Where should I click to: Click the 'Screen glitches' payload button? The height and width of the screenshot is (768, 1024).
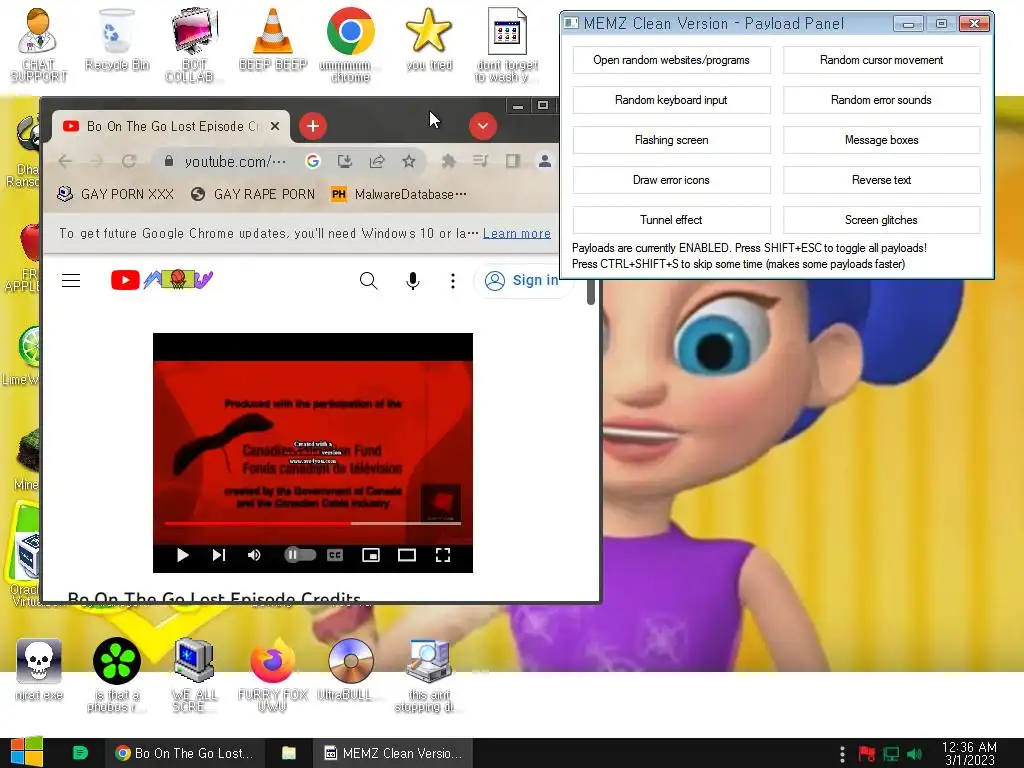click(882, 220)
